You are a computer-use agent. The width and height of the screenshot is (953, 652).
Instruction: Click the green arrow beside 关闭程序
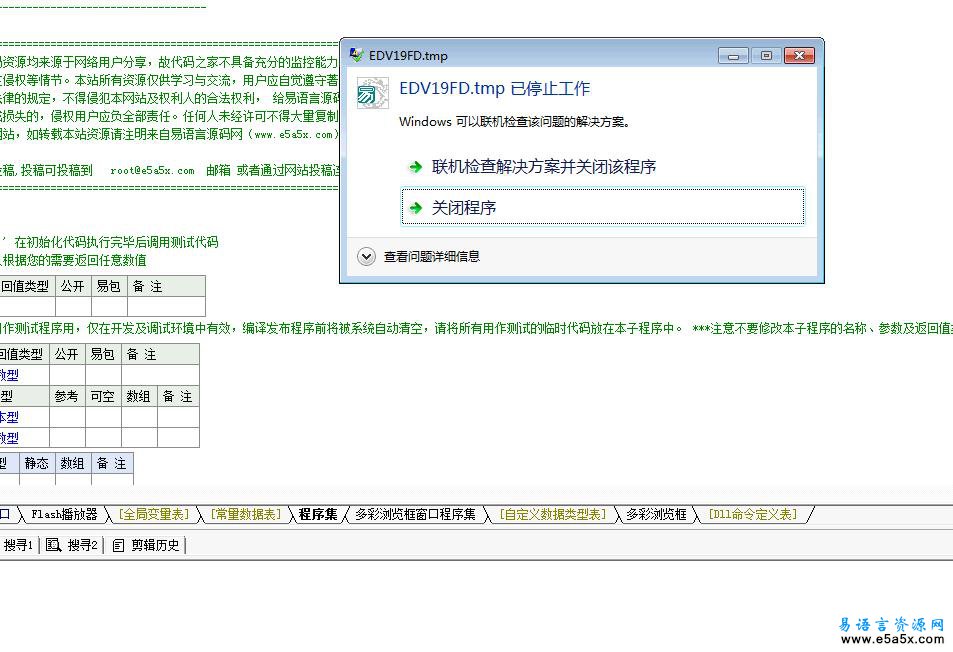[416, 208]
